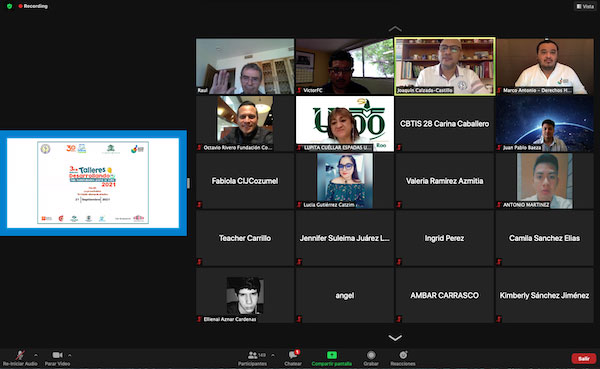Viewport: 600px width, 369px height.
Task: Grab the divider handle beside shared screen
Action: pos(188,183)
